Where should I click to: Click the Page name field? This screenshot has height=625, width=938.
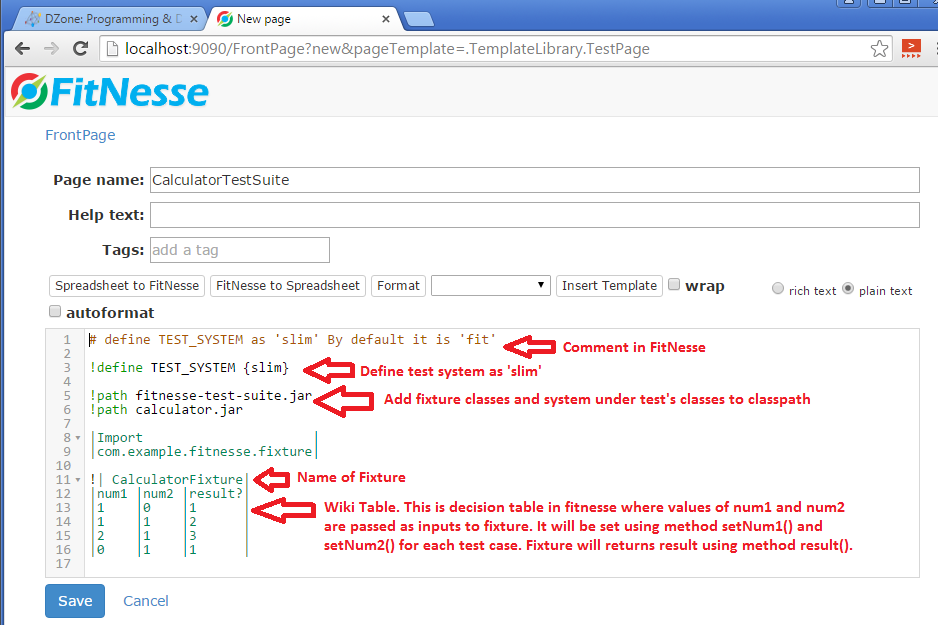534,180
